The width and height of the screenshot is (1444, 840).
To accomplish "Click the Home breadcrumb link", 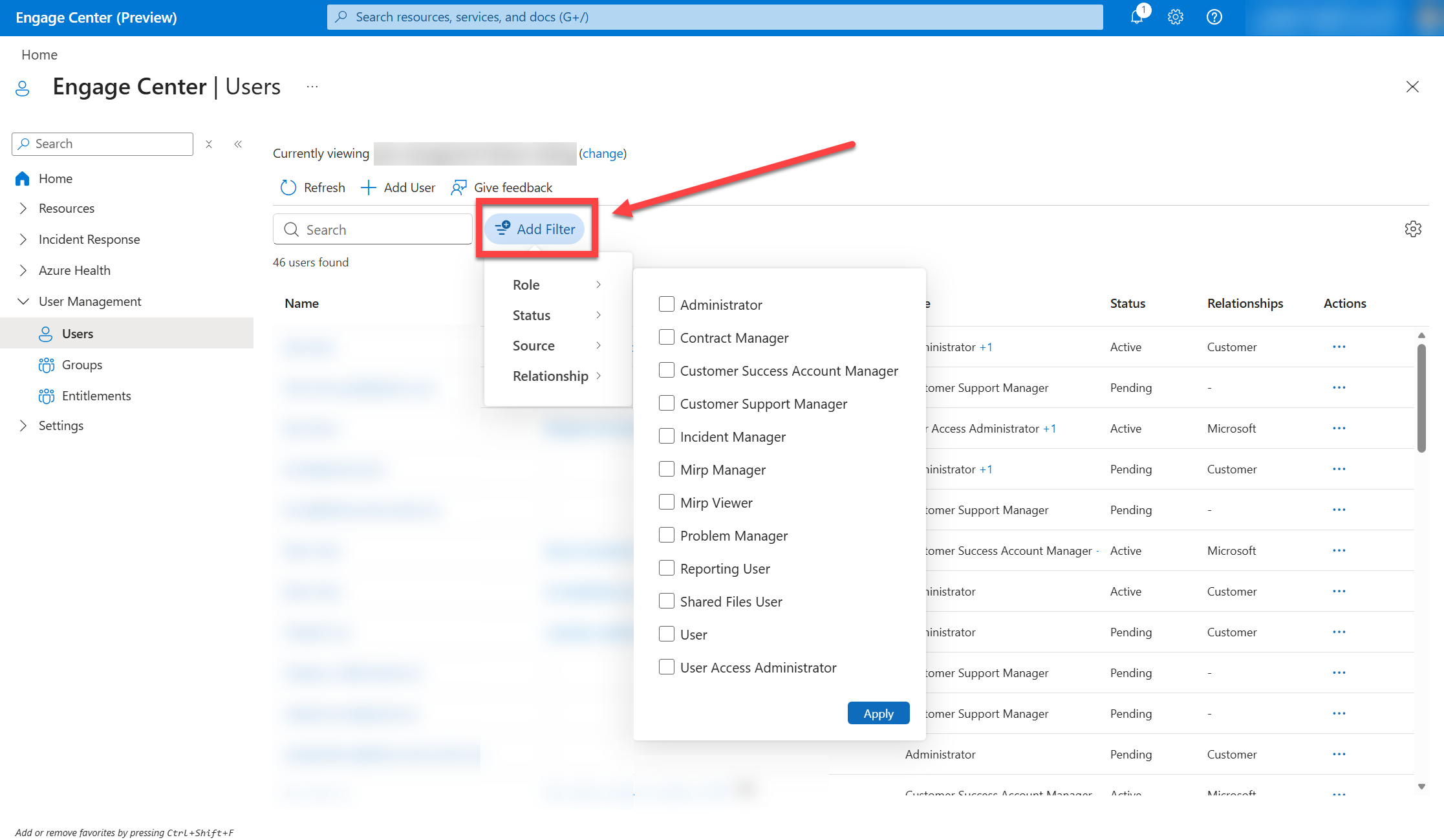I will point(39,55).
